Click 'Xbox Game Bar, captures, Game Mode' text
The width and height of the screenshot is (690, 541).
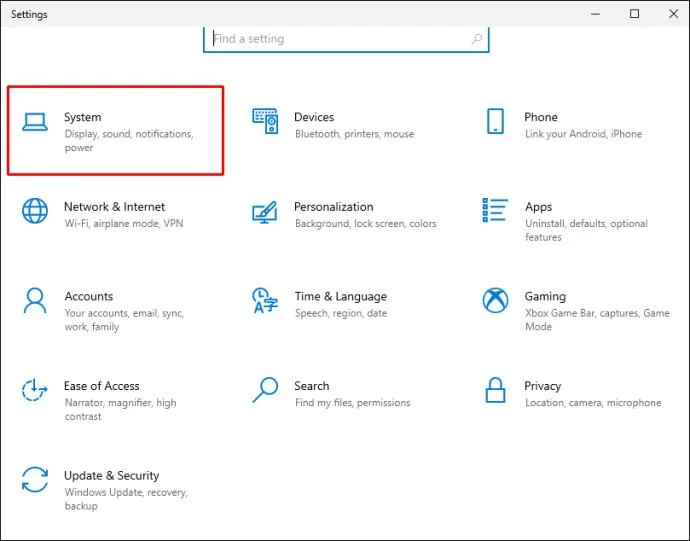pos(597,320)
